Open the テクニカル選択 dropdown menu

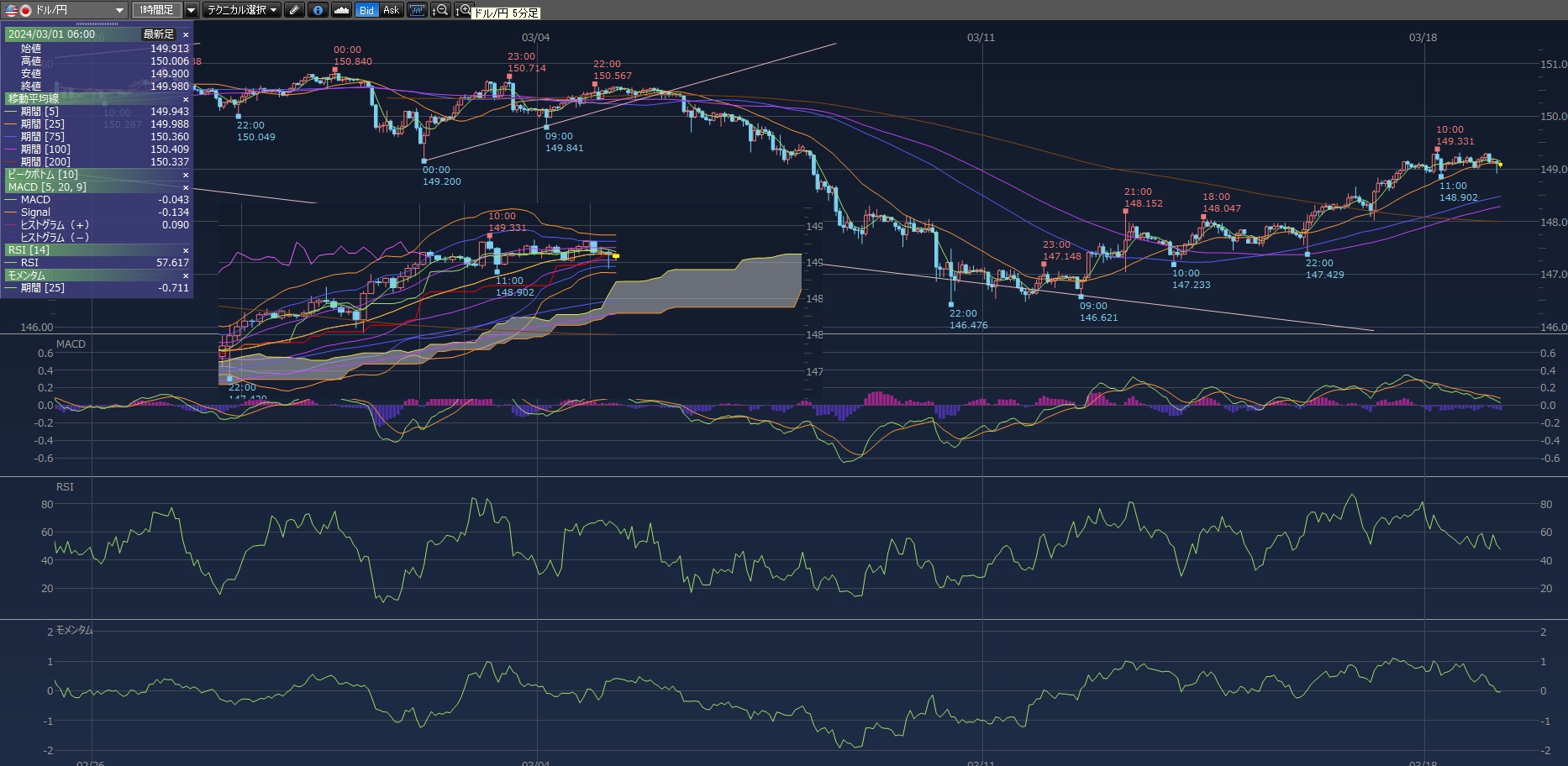pos(242,10)
